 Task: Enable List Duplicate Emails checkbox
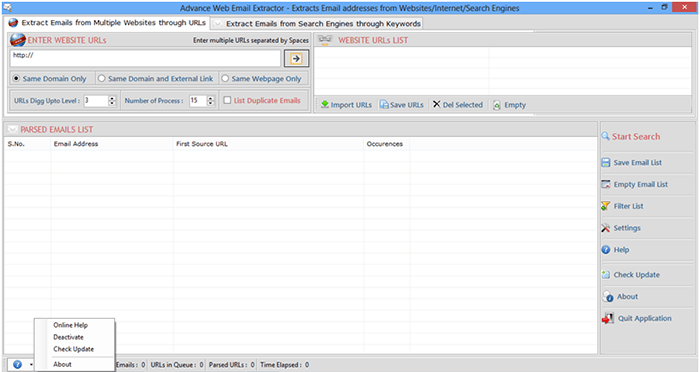tap(227, 100)
